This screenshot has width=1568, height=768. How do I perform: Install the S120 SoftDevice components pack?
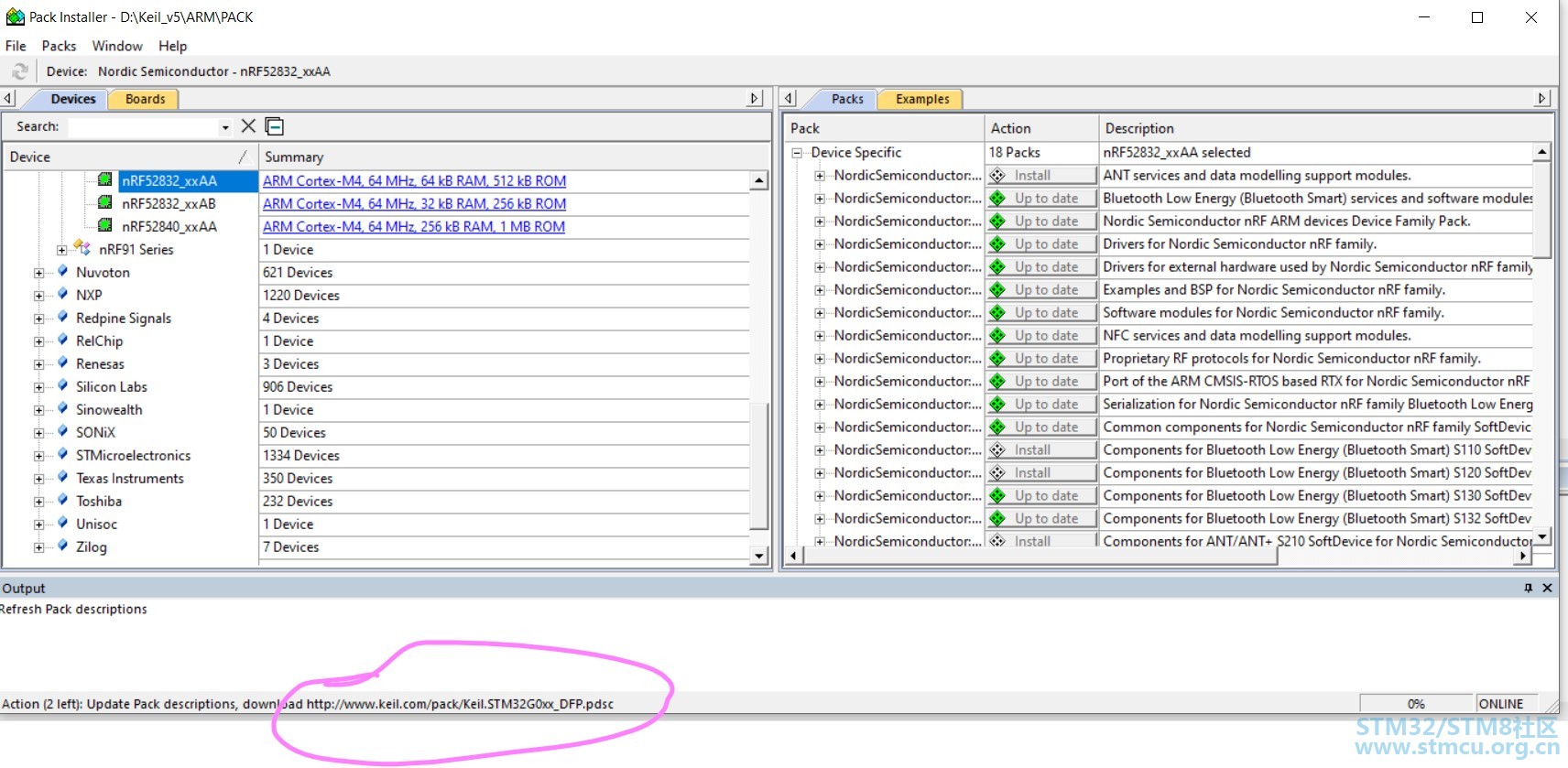click(1041, 472)
